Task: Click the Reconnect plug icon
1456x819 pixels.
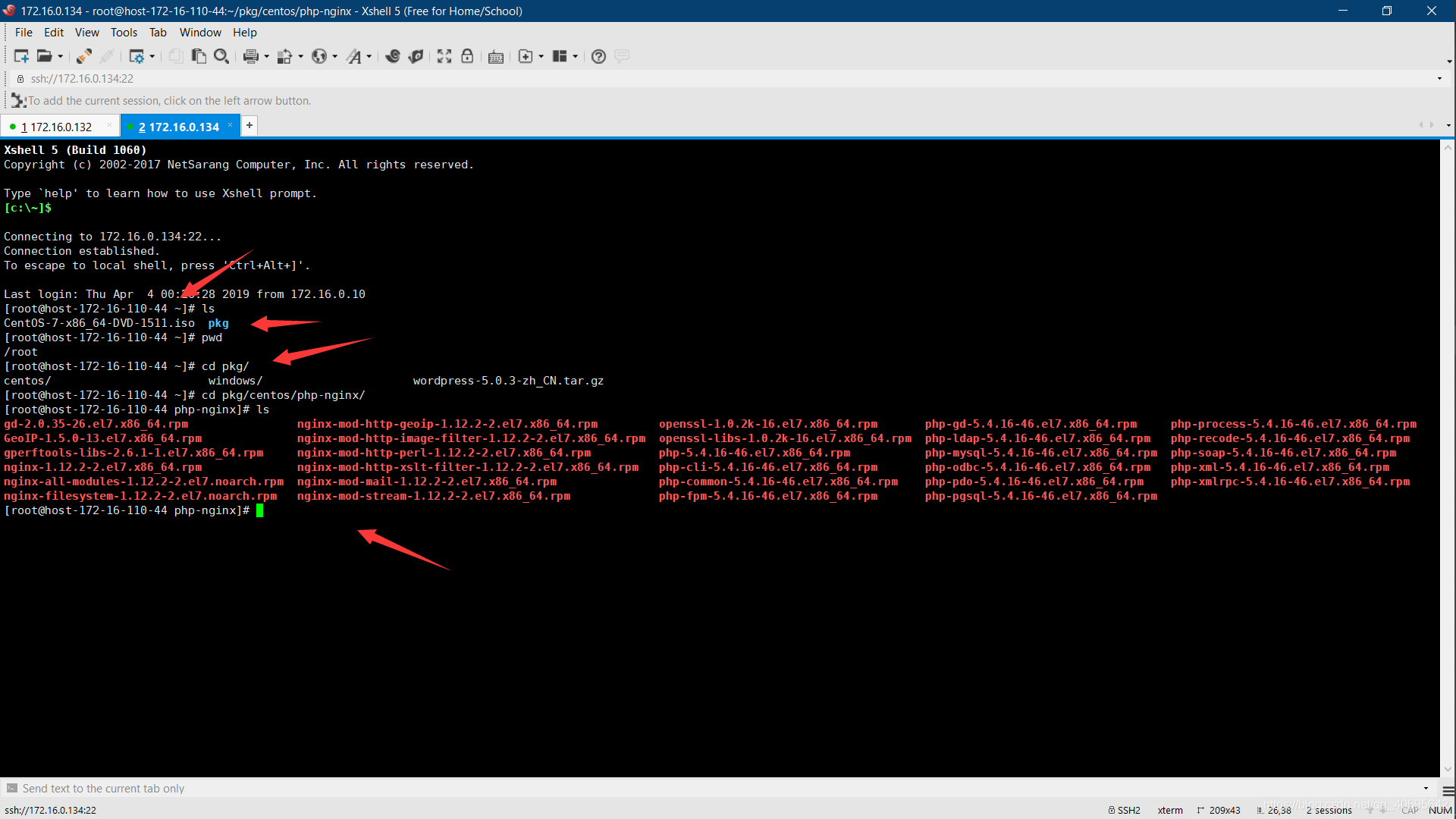Action: [84, 56]
